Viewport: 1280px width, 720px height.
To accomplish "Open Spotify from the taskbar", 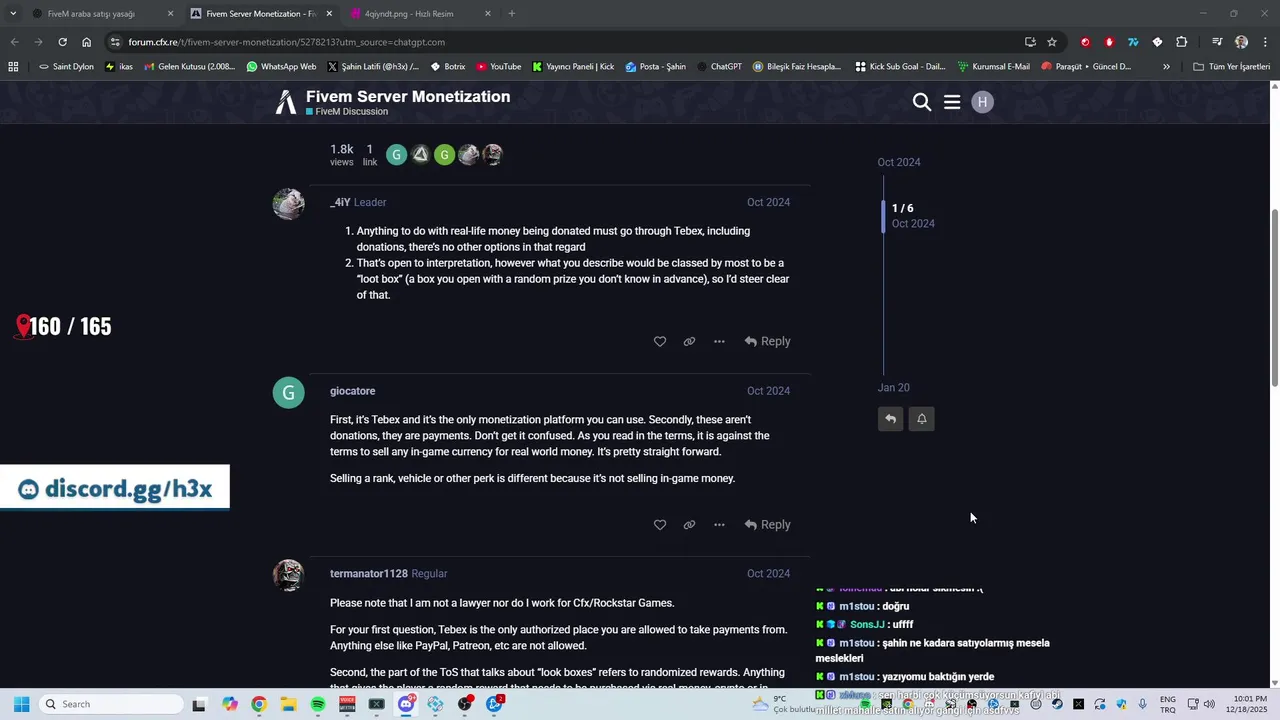I will click(318, 704).
